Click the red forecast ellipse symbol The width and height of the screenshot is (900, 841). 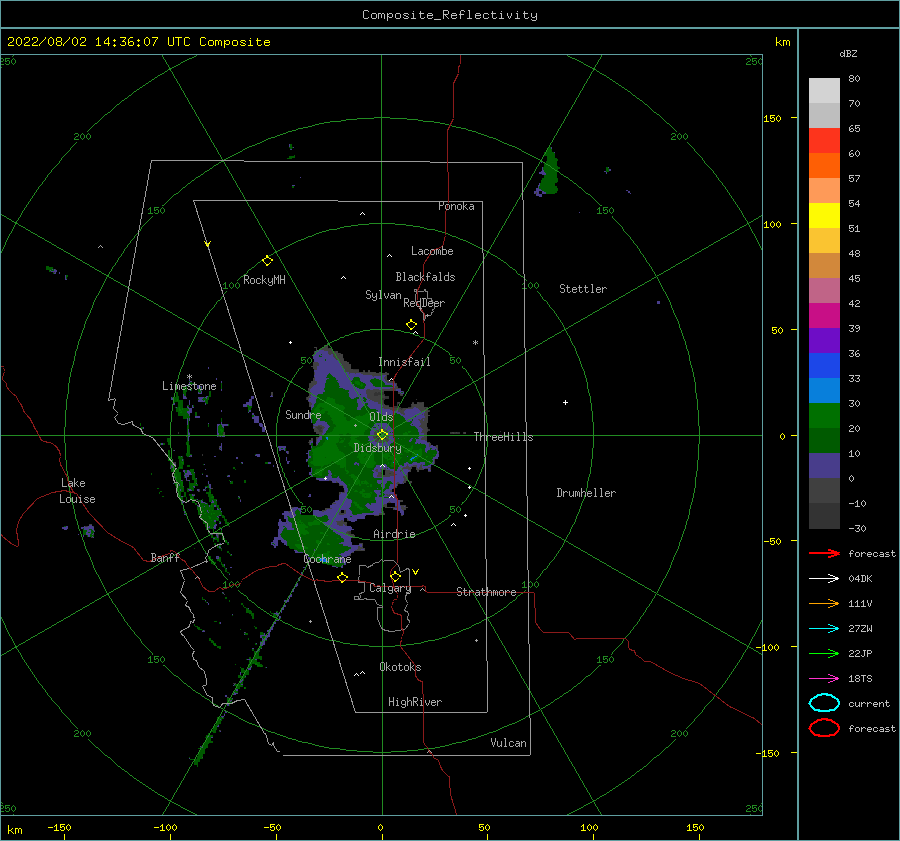point(824,728)
